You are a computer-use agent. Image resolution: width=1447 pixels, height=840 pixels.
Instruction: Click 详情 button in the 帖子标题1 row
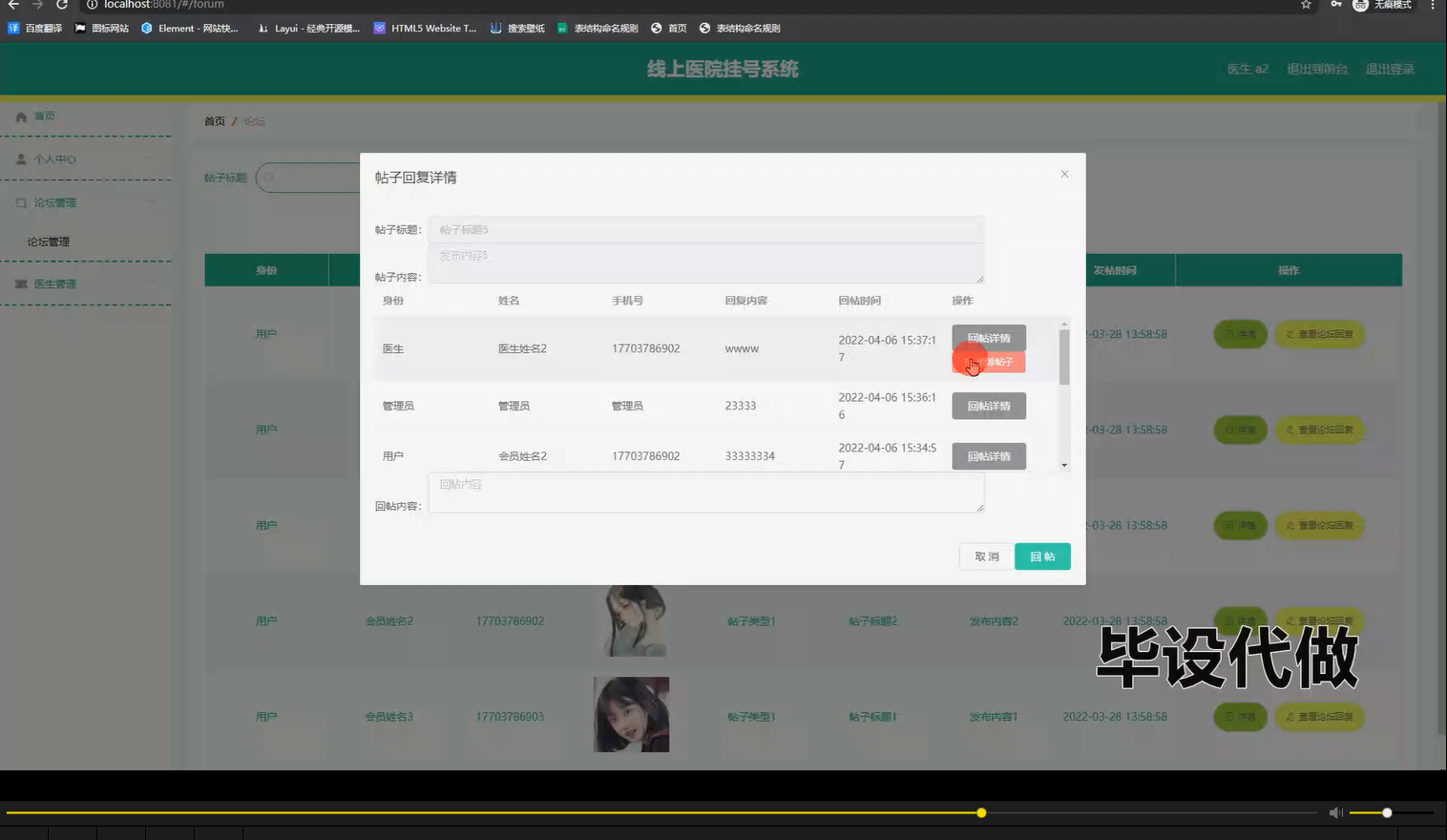1240,717
